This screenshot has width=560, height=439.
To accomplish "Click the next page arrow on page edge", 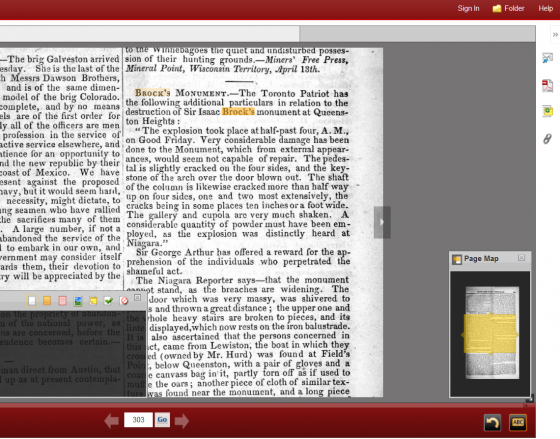I will point(382,222).
